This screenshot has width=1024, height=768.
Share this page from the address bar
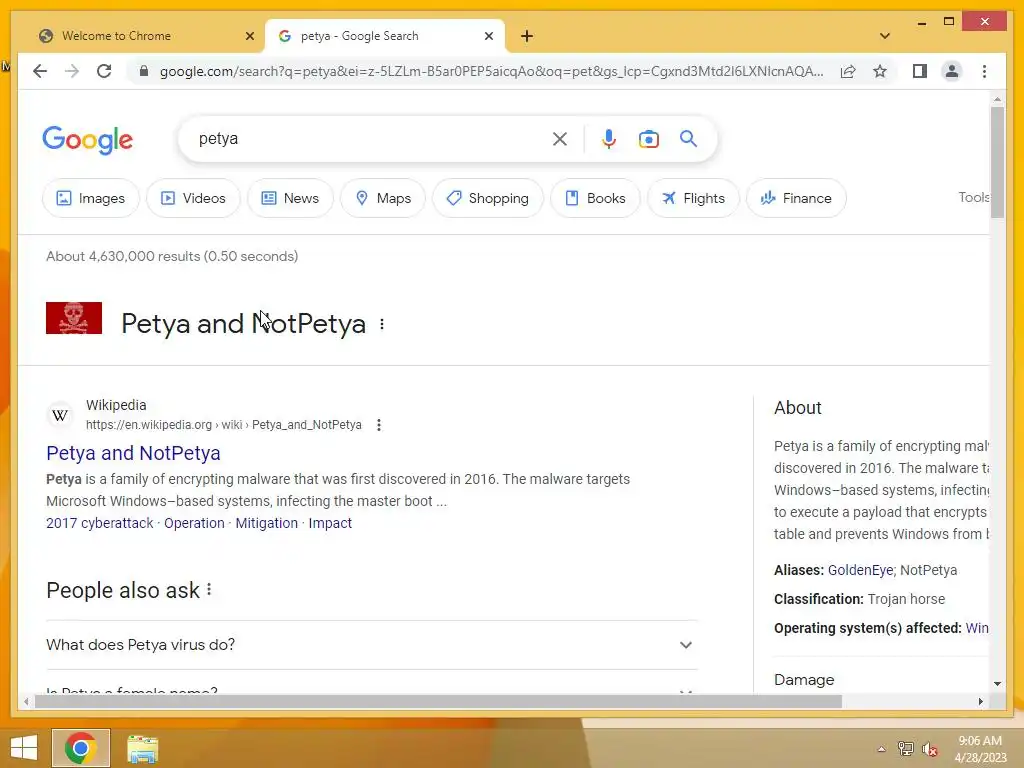[848, 71]
